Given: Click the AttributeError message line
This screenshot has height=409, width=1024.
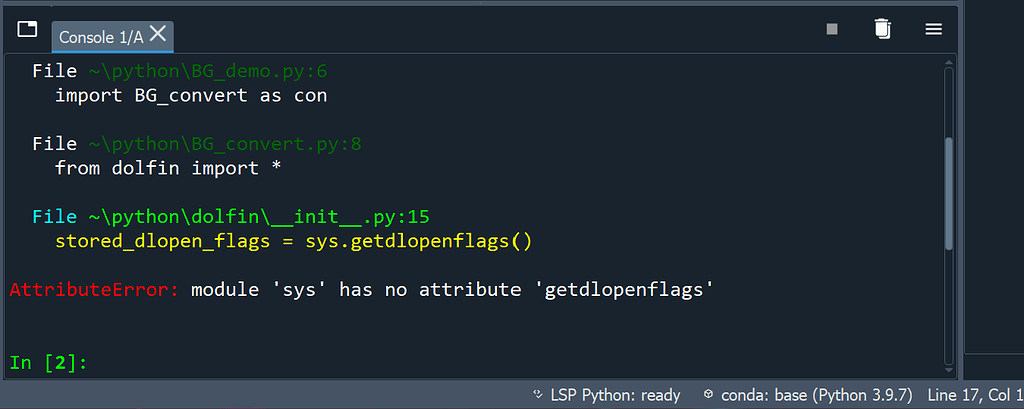Looking at the screenshot, I should pyautogui.click(x=360, y=290).
